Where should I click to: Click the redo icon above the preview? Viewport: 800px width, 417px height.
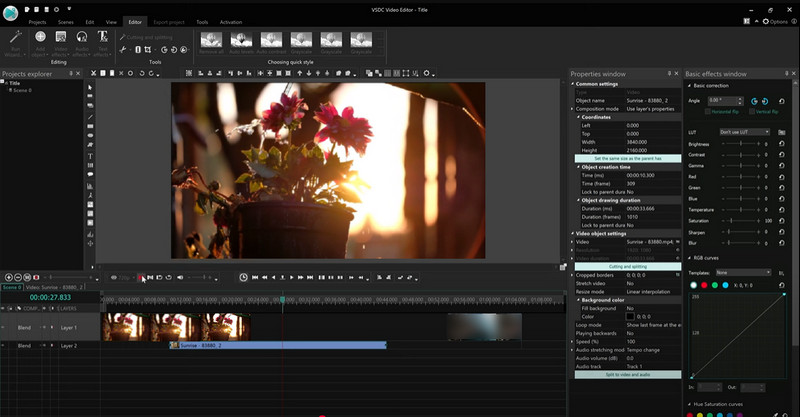pyautogui.click(x=151, y=73)
